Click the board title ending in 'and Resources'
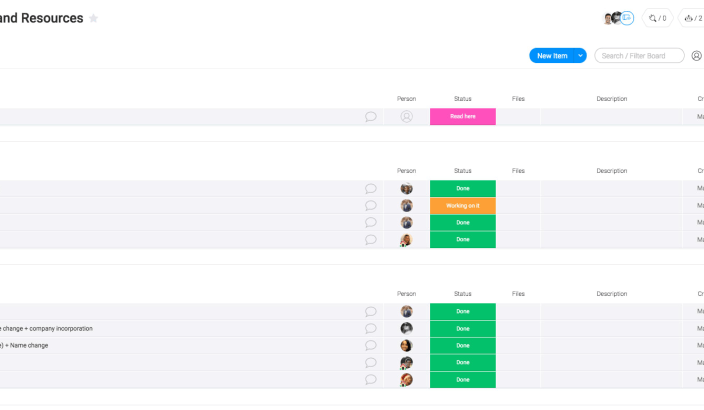The width and height of the screenshot is (704, 410). [42, 18]
